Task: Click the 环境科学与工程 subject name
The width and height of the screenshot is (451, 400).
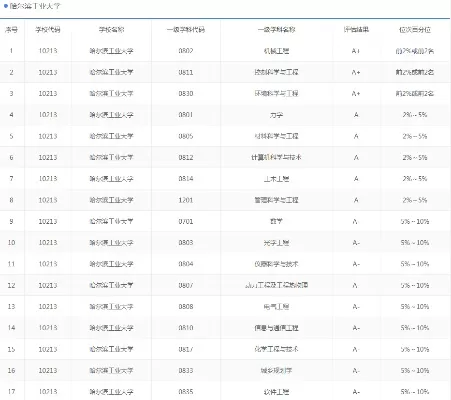Action: point(276,94)
